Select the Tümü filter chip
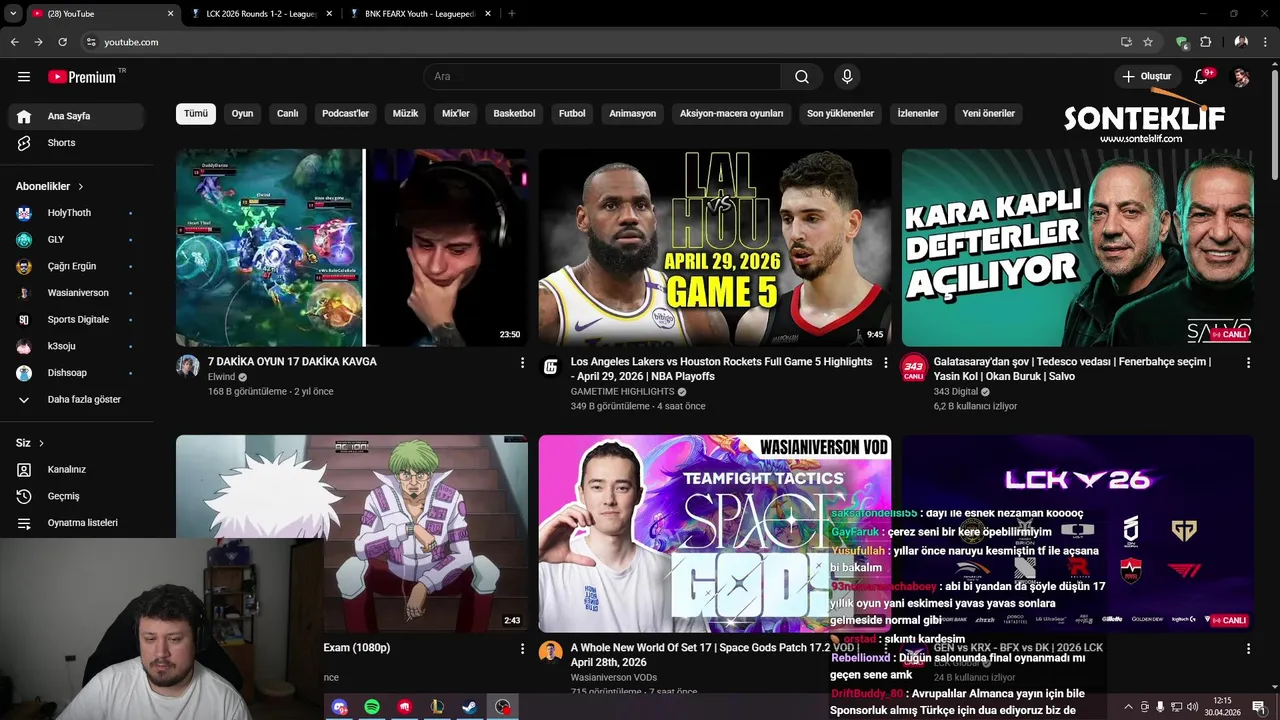This screenshot has width=1280, height=720. point(196,113)
